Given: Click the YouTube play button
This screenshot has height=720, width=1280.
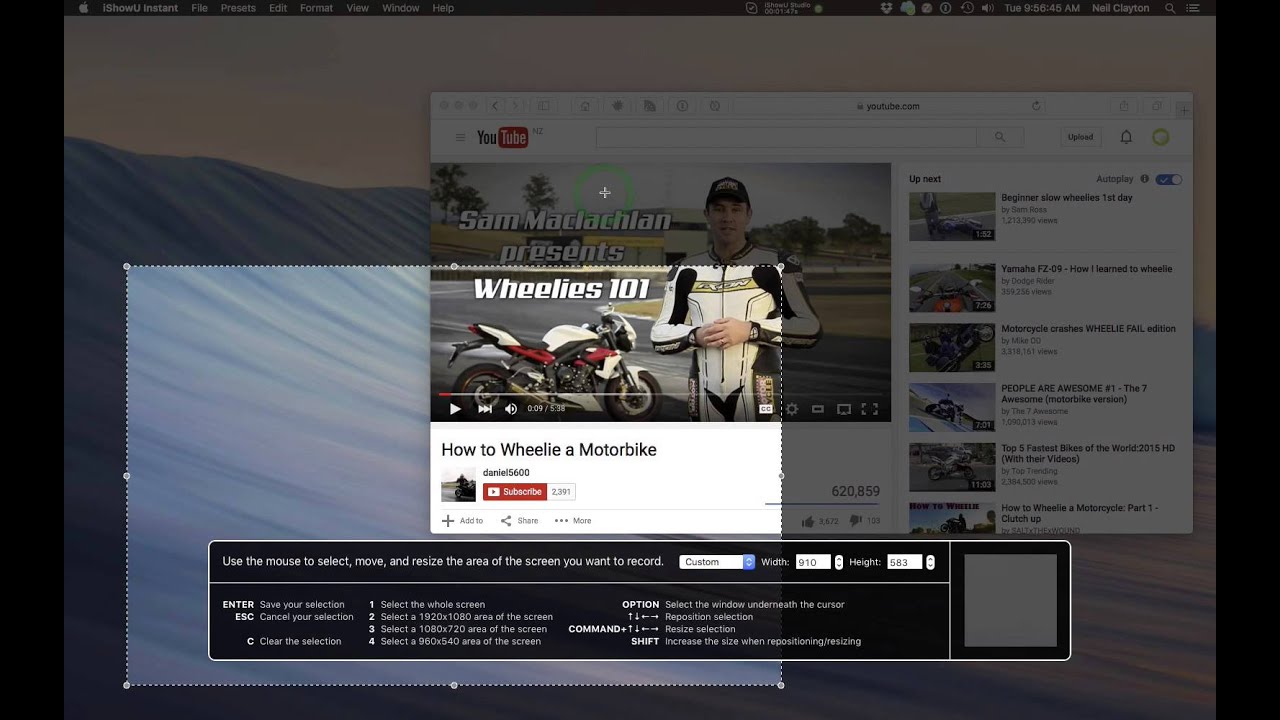Looking at the screenshot, I should (x=455, y=408).
